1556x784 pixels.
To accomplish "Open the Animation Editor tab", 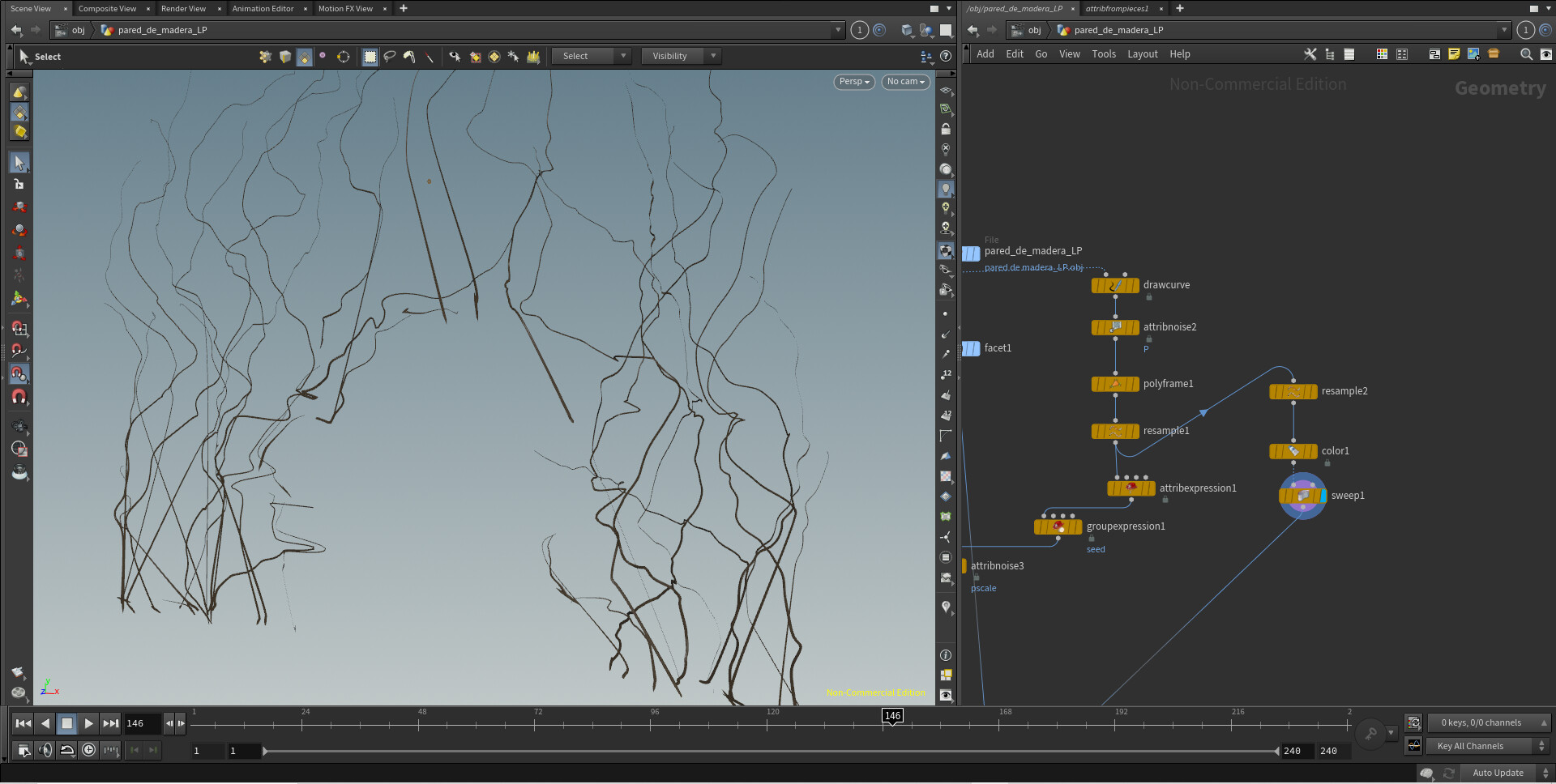I will pyautogui.click(x=263, y=8).
